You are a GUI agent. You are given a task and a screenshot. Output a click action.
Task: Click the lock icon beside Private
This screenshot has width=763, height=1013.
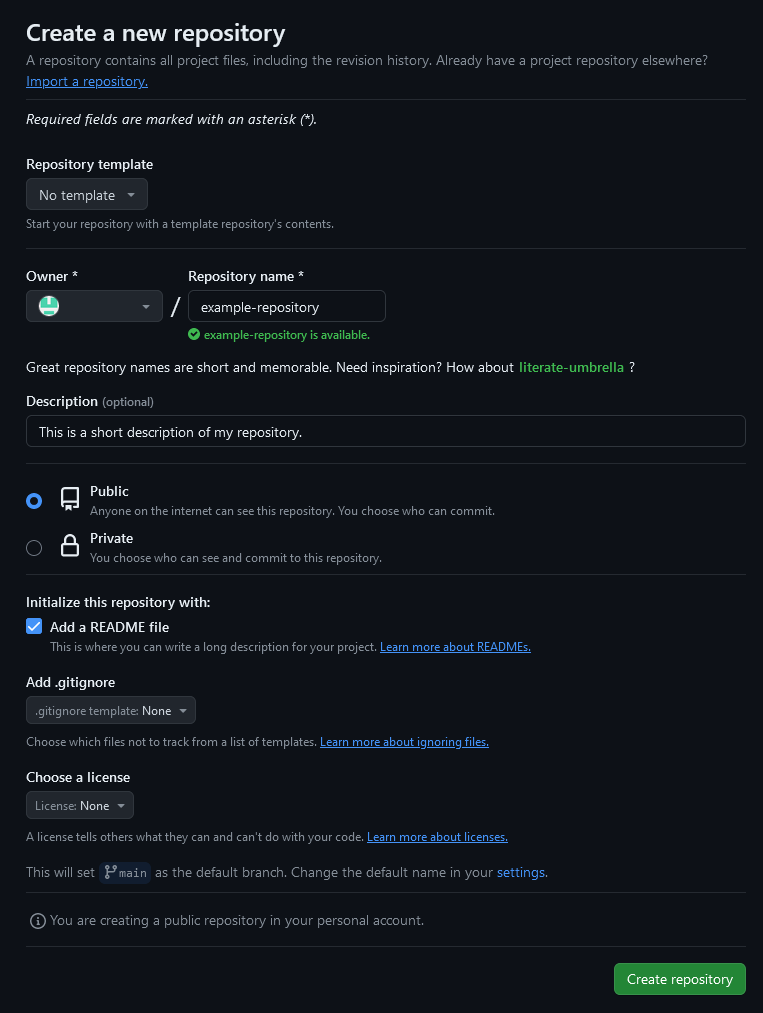[69, 546]
